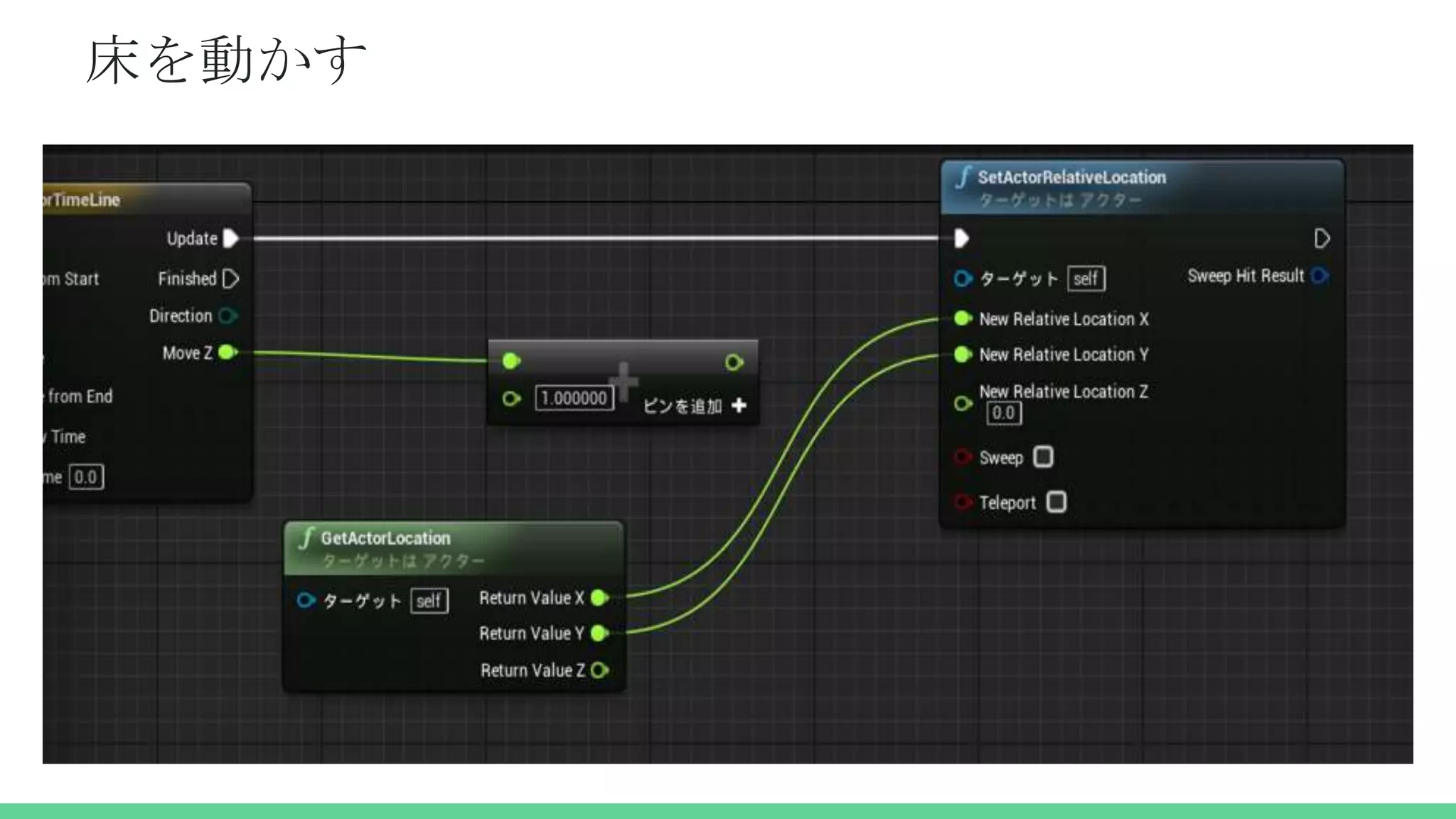Click the Finished execution output pin
Screen dimensions: 1456x819
pyautogui.click(x=231, y=279)
